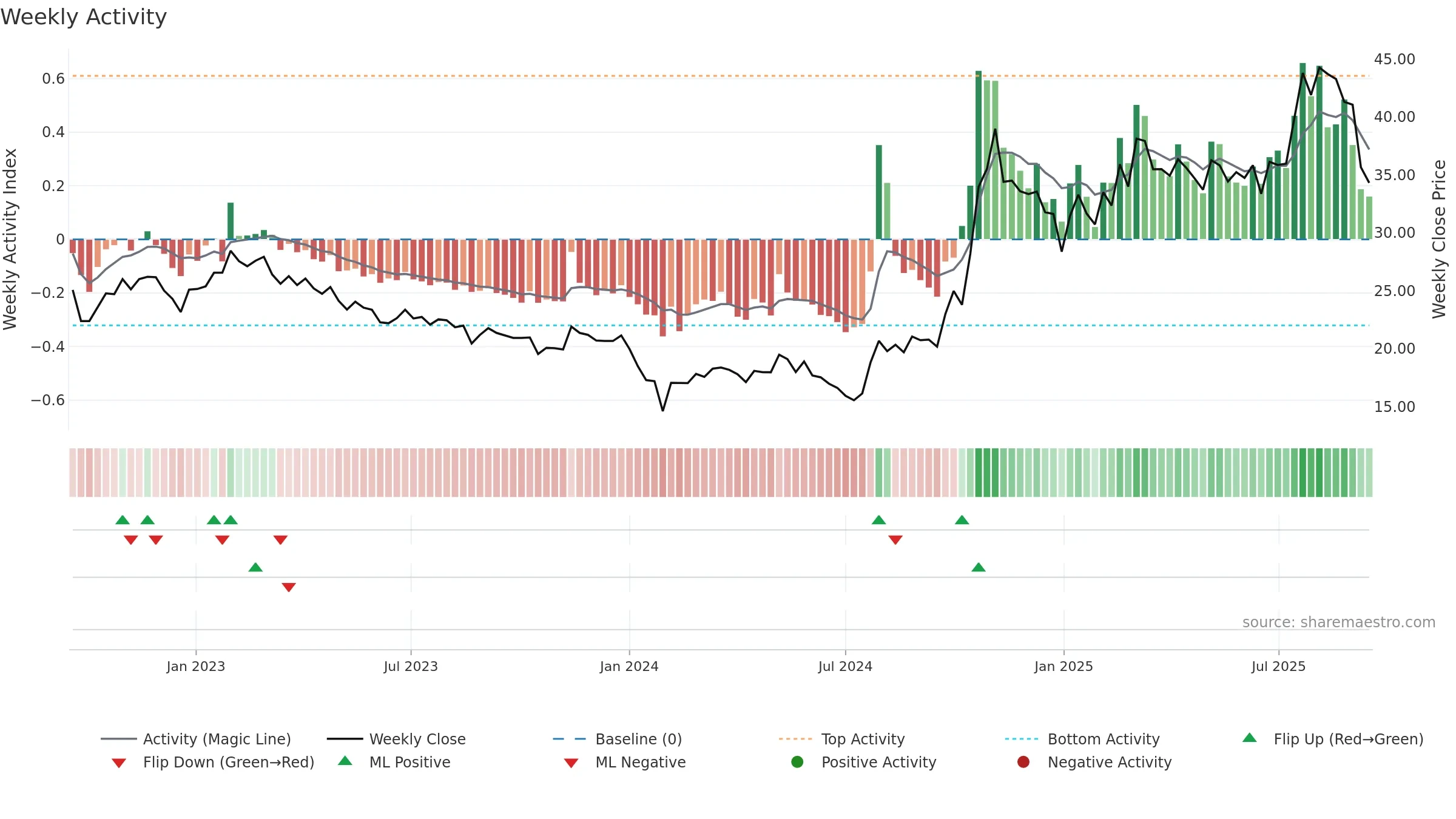Viewport: 1456px width, 819px height.
Task: Click the 'Jul 2025' x-axis label
Action: tap(1278, 666)
